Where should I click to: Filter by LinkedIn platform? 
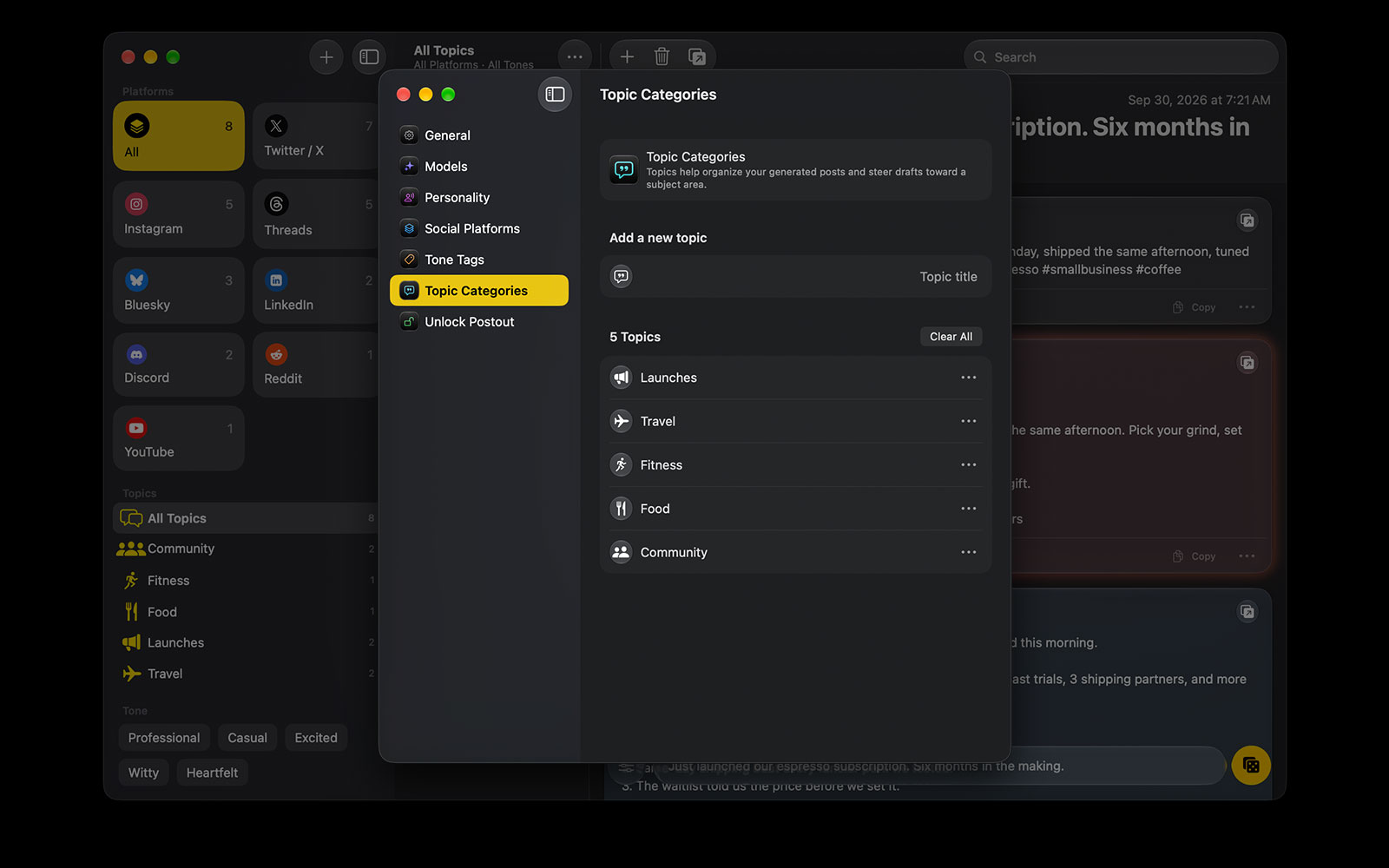click(x=316, y=291)
